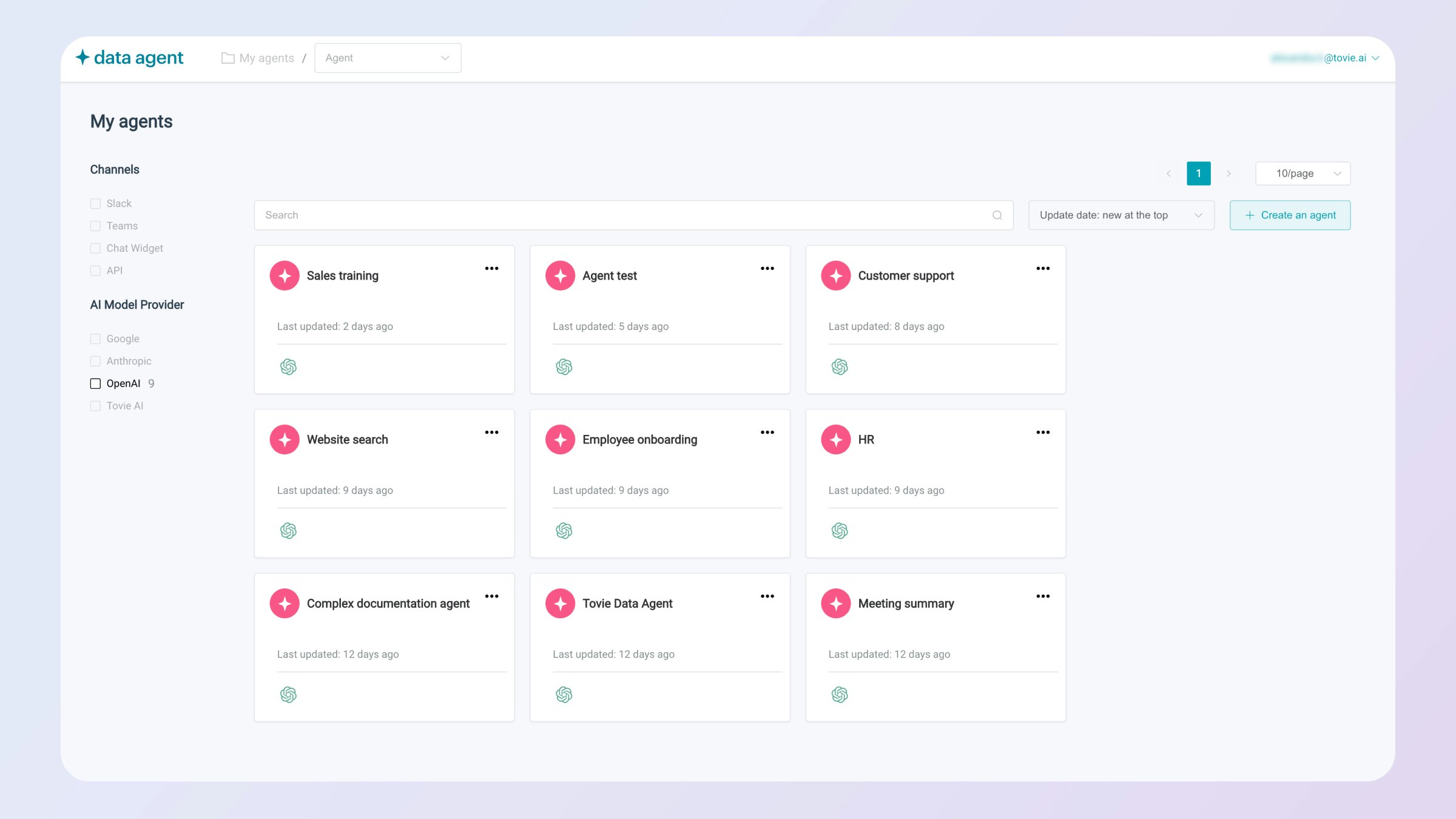Open the three-dot menu on Sales training card
The width and height of the screenshot is (1456, 819).
point(491,268)
